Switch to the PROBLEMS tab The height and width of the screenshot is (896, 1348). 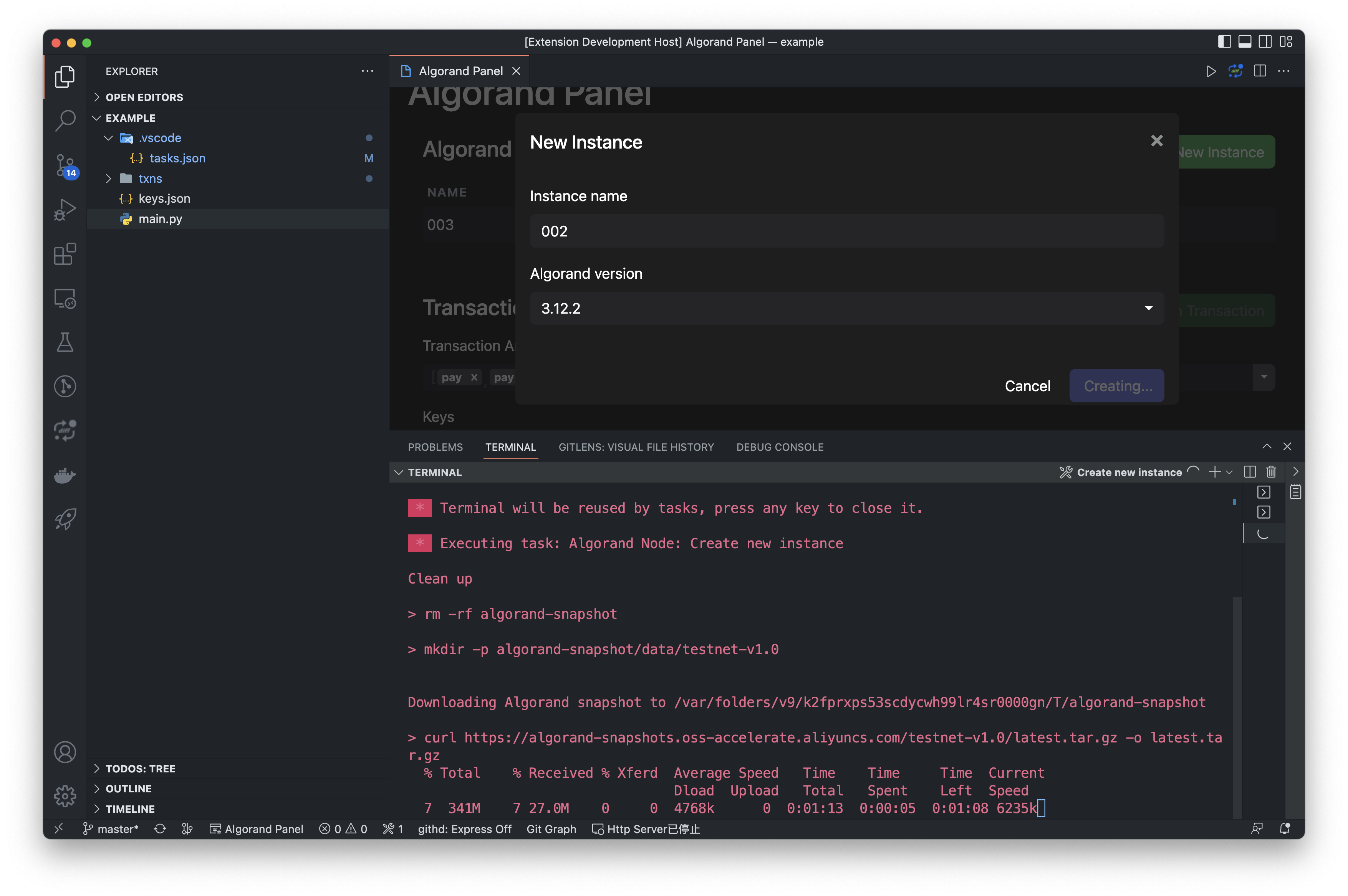(x=435, y=447)
